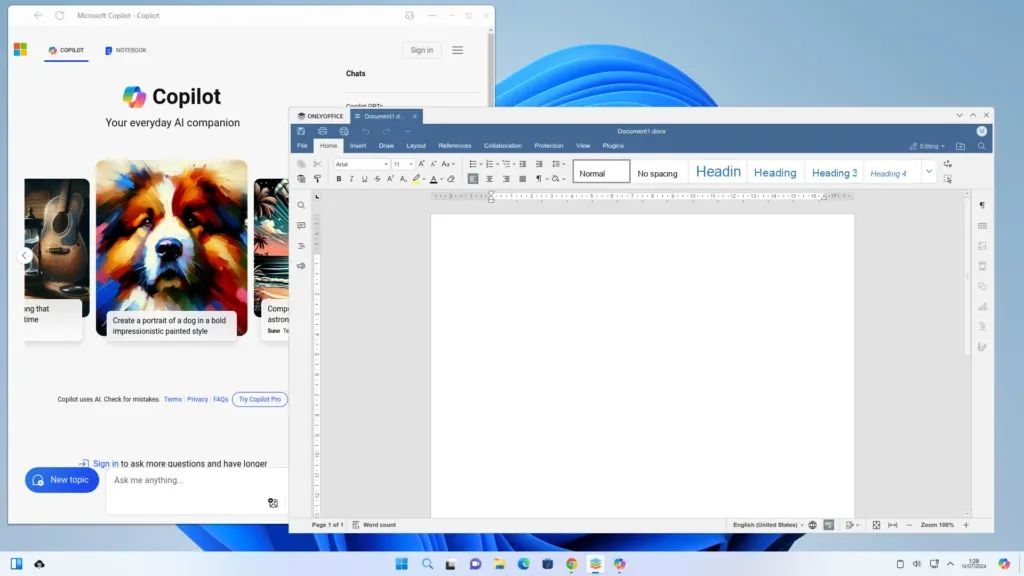Expand the paragraph styles gallery
Screen dimensions: 1024x576
[x=928, y=172]
